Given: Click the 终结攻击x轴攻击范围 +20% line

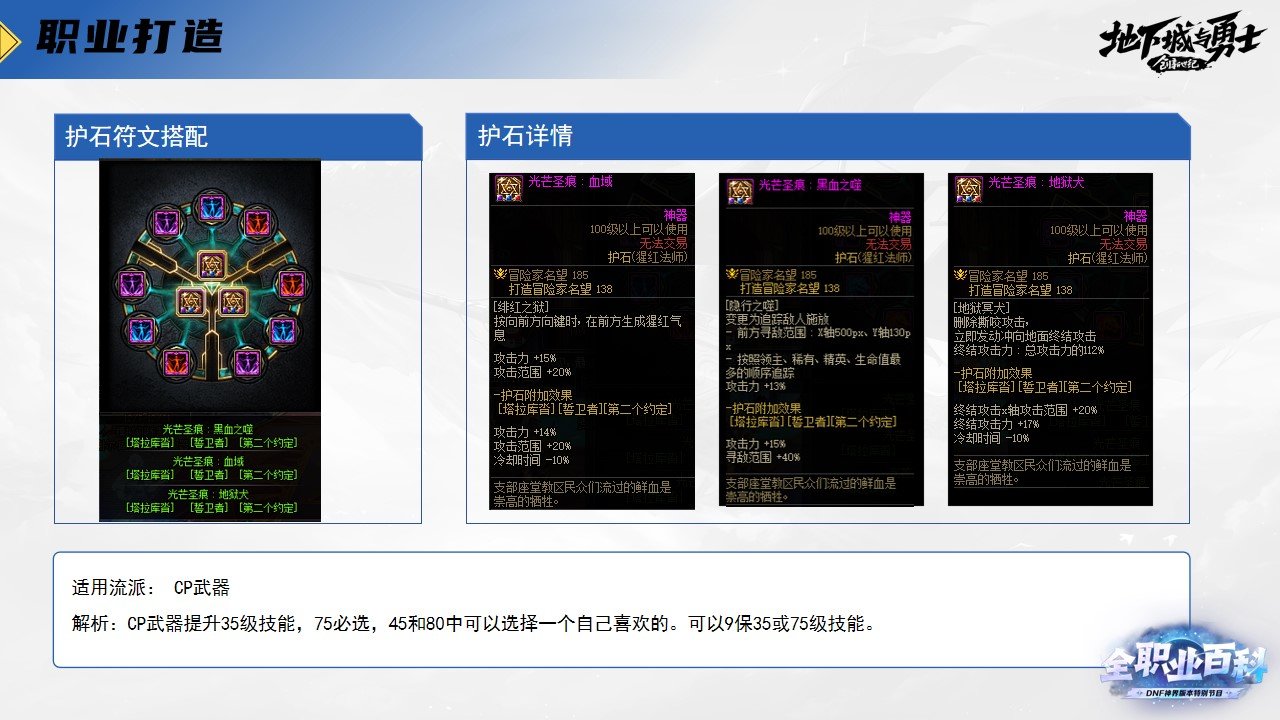Looking at the screenshot, I should tap(1025, 410).
